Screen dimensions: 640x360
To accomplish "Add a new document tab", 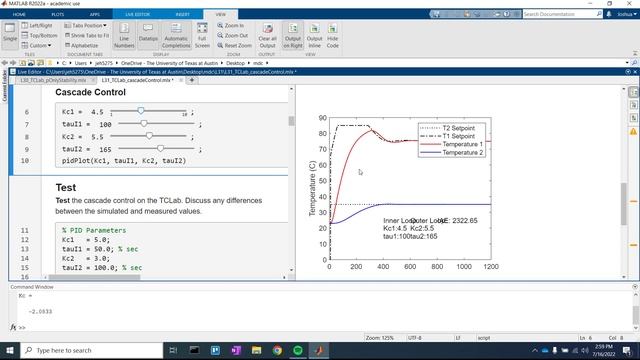I will click(192, 80).
